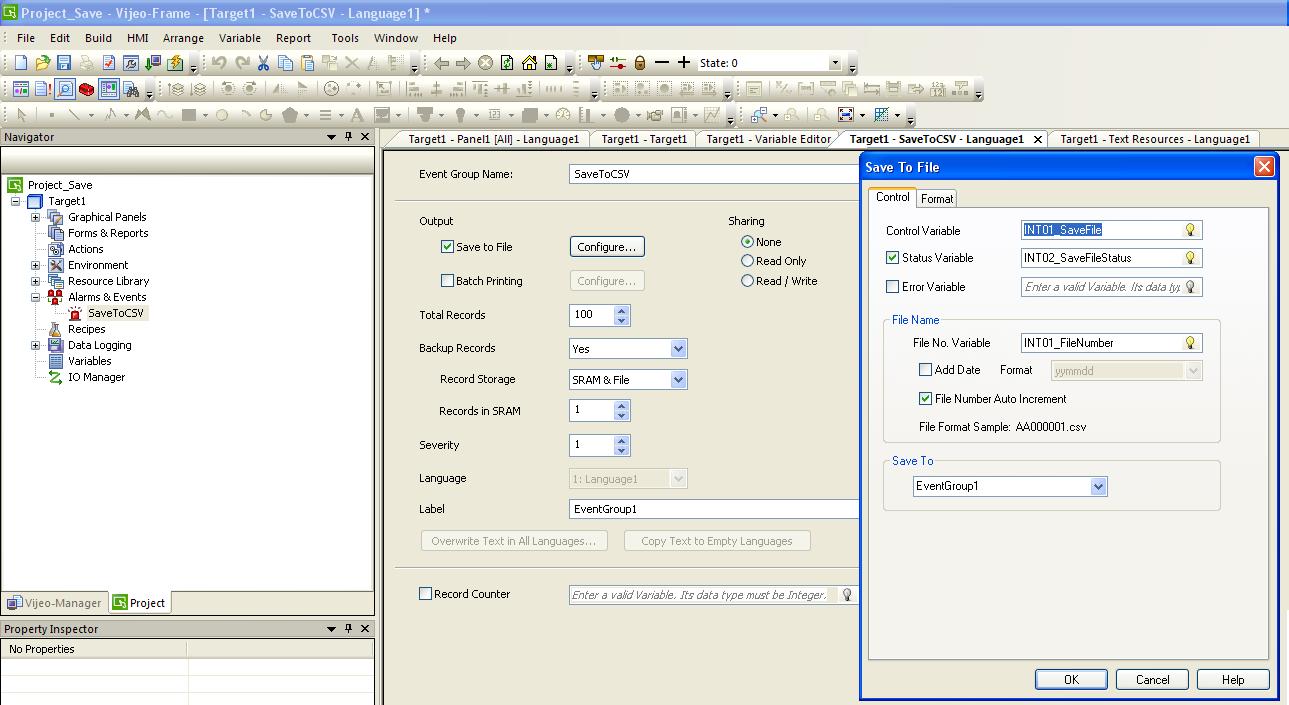
Task: Click the Forward navigation arrow icon
Action: pyautogui.click(x=463, y=63)
